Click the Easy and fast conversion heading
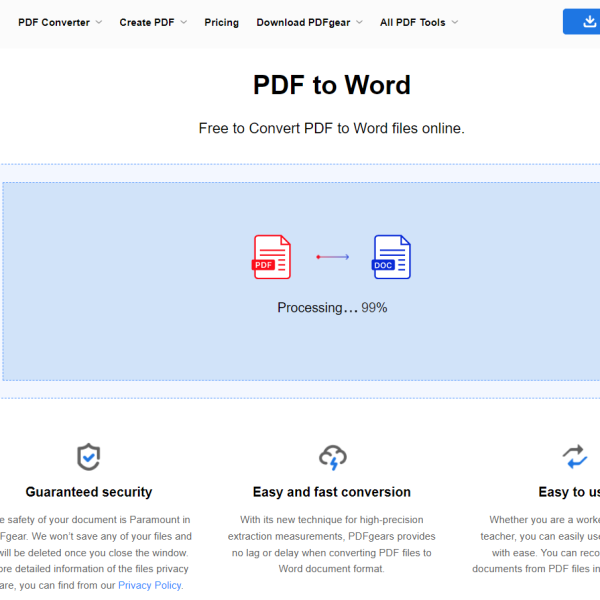 coord(332,492)
